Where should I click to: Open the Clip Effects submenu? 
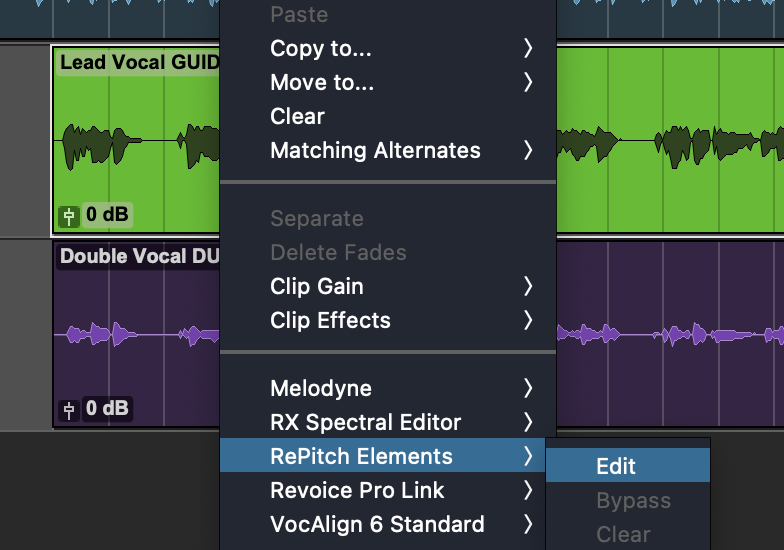pos(330,321)
